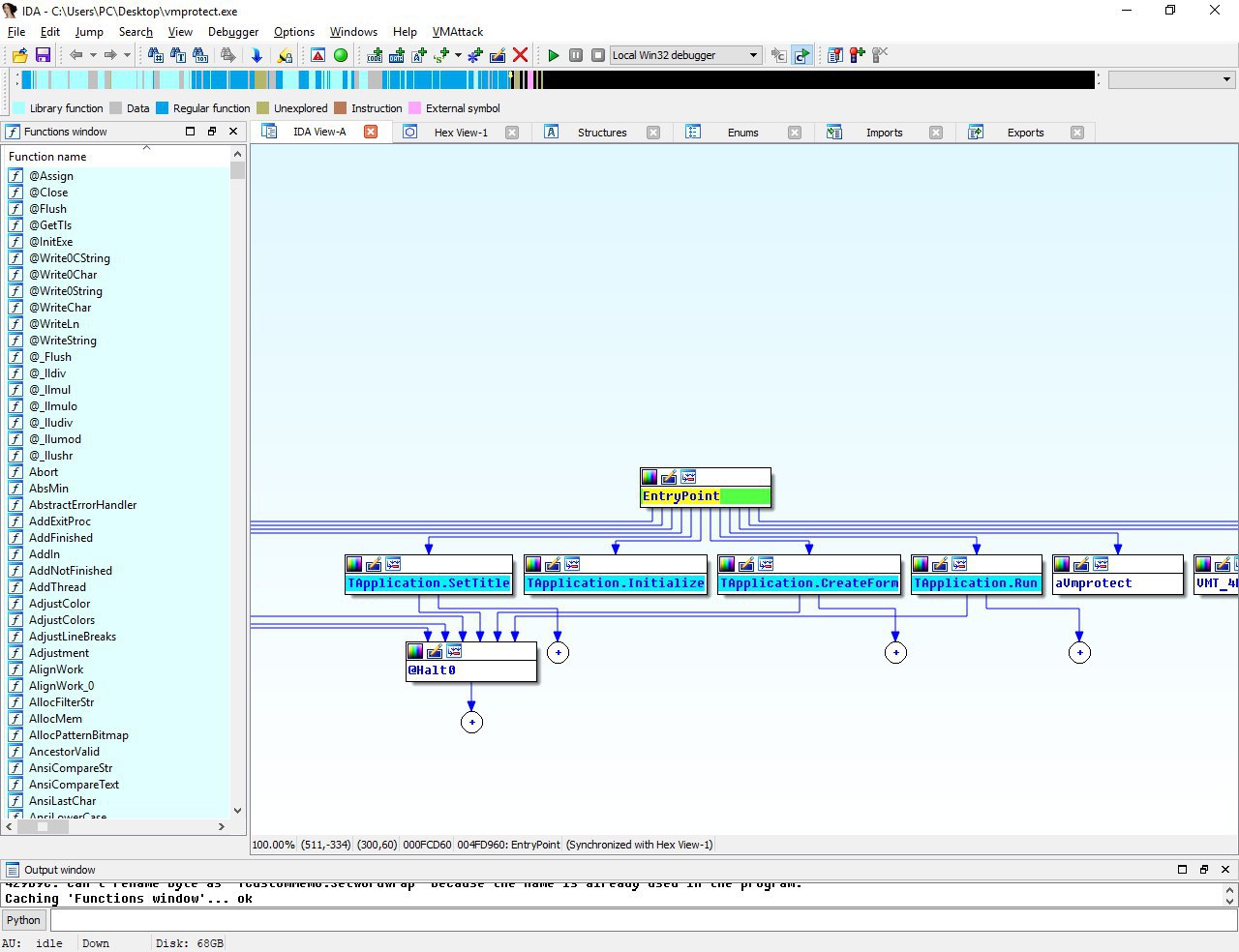Open the dropdown arrow beside the green S icon

pos(458,55)
